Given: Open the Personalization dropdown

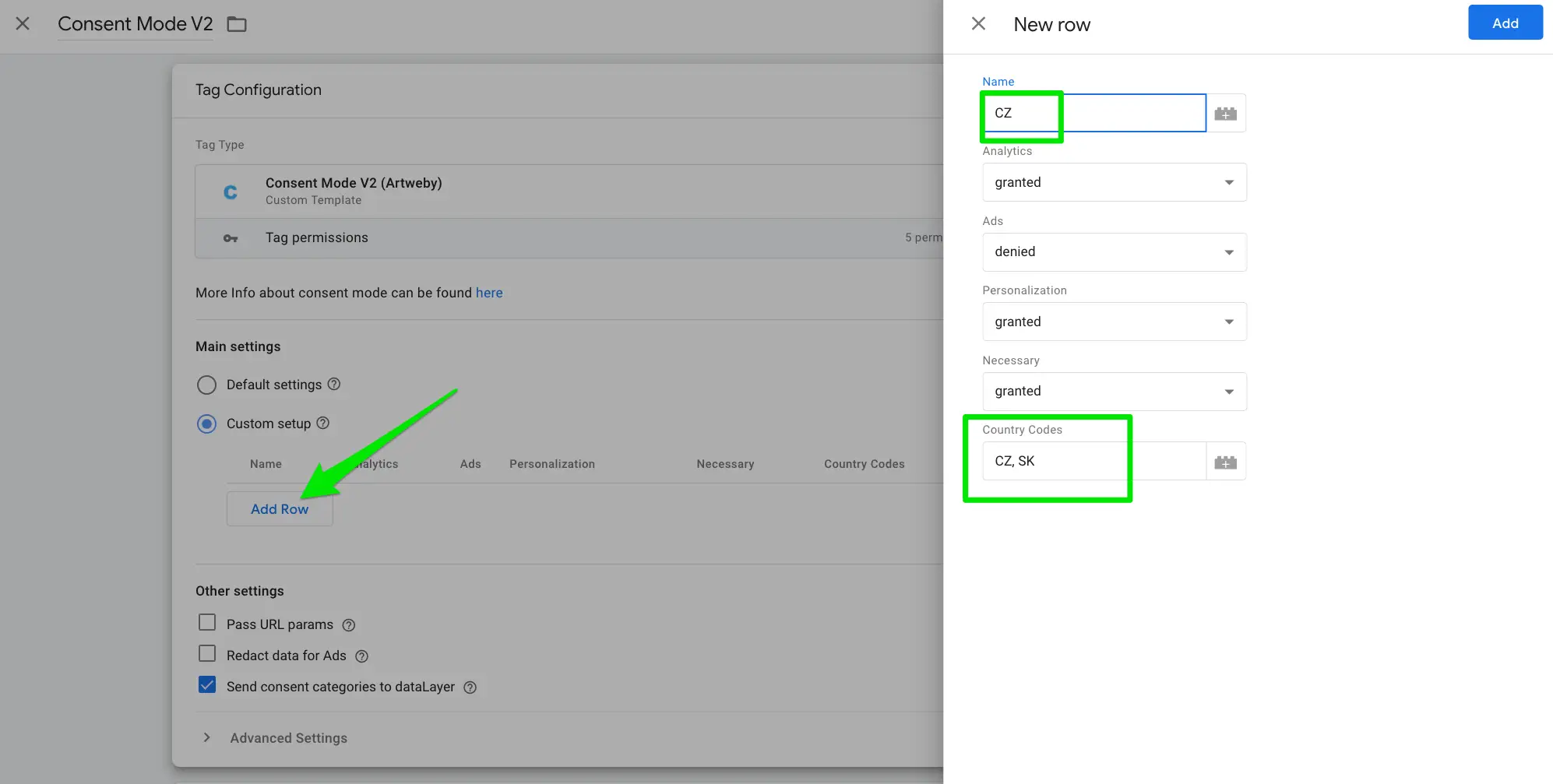Looking at the screenshot, I should coord(1115,322).
